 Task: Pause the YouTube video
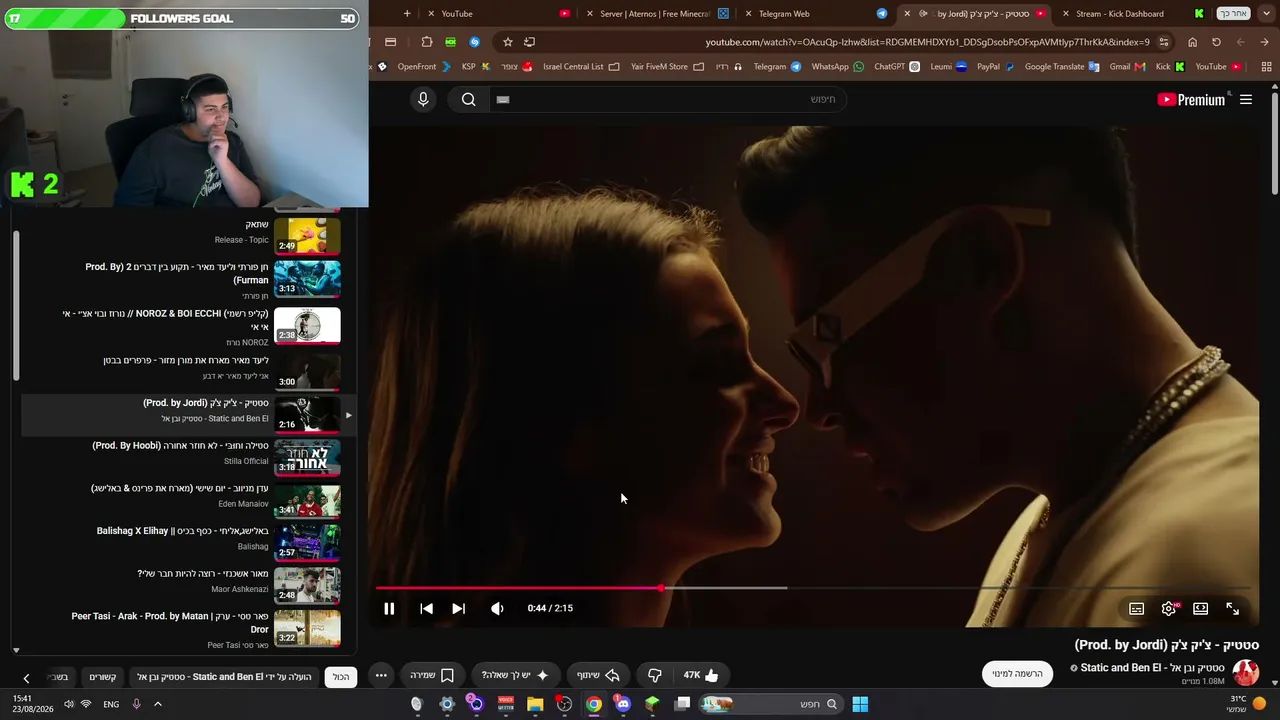389,608
